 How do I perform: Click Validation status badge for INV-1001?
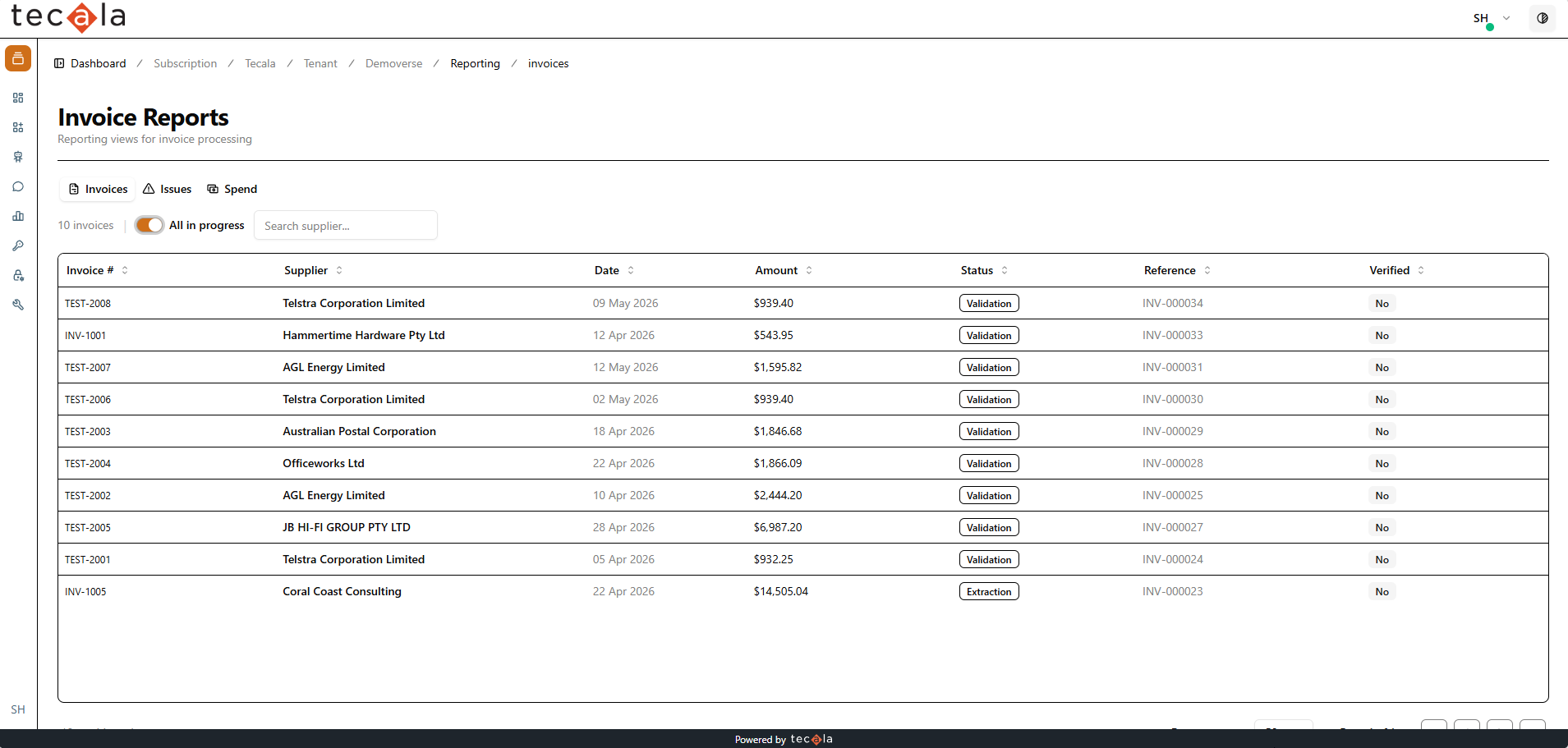pyautogui.click(x=989, y=335)
